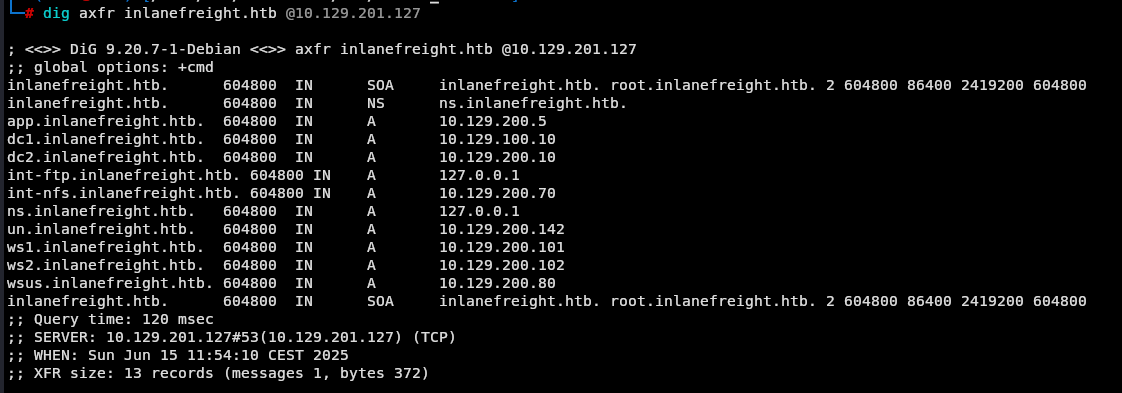Viewport: 1122px width, 393px height.
Task: Click the XFR size 13 records line
Action: tap(218, 373)
